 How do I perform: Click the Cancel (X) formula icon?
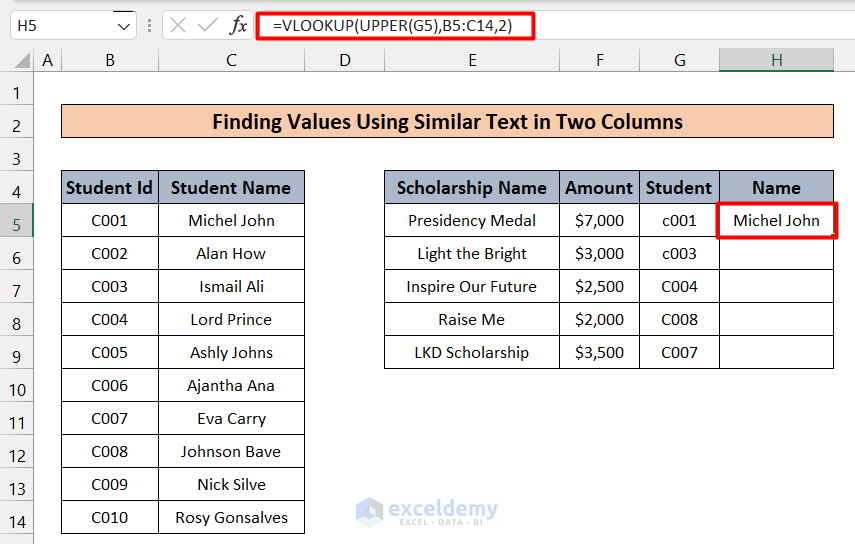(178, 25)
